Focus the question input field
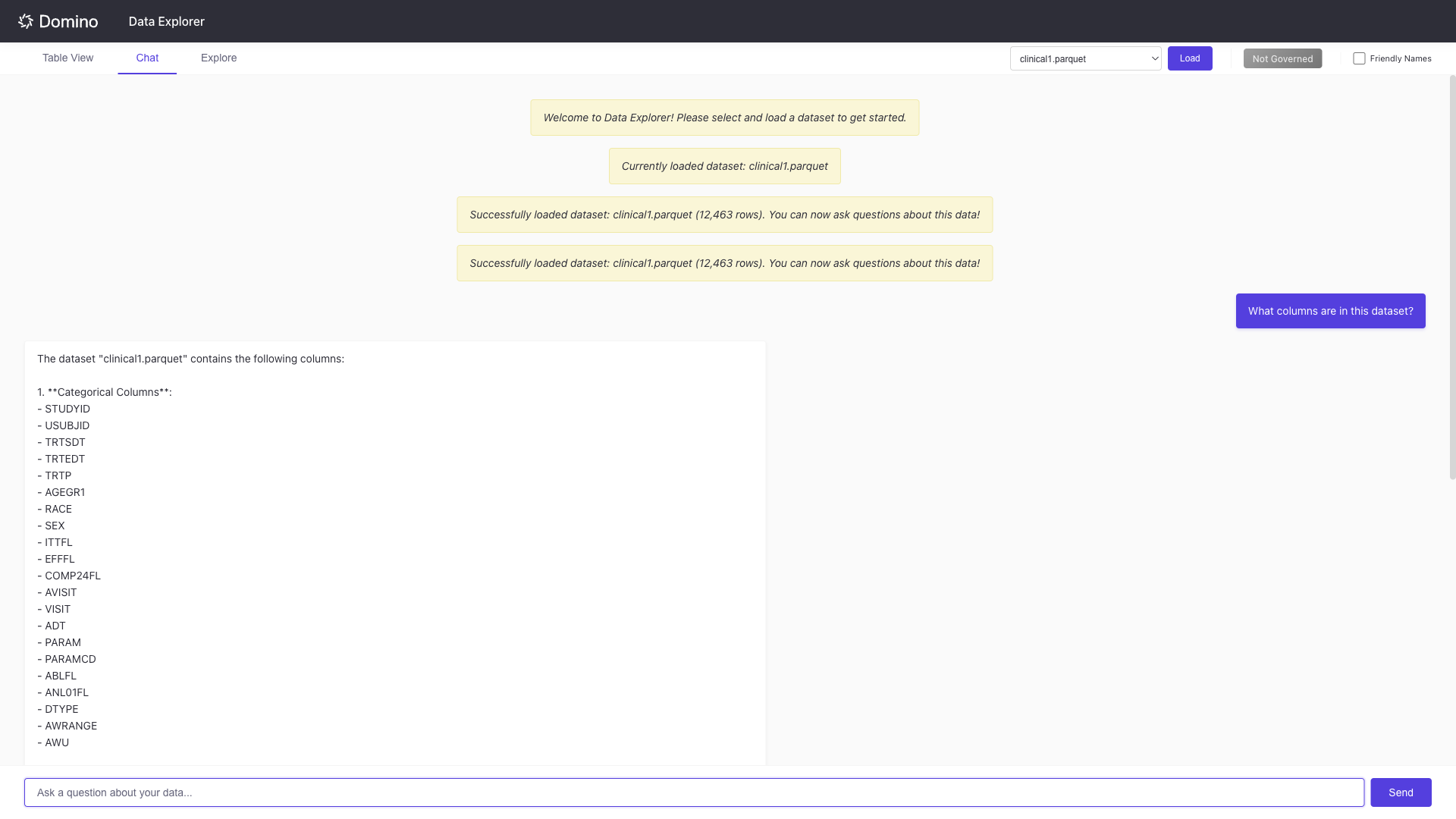The image size is (1456, 819). (693, 792)
